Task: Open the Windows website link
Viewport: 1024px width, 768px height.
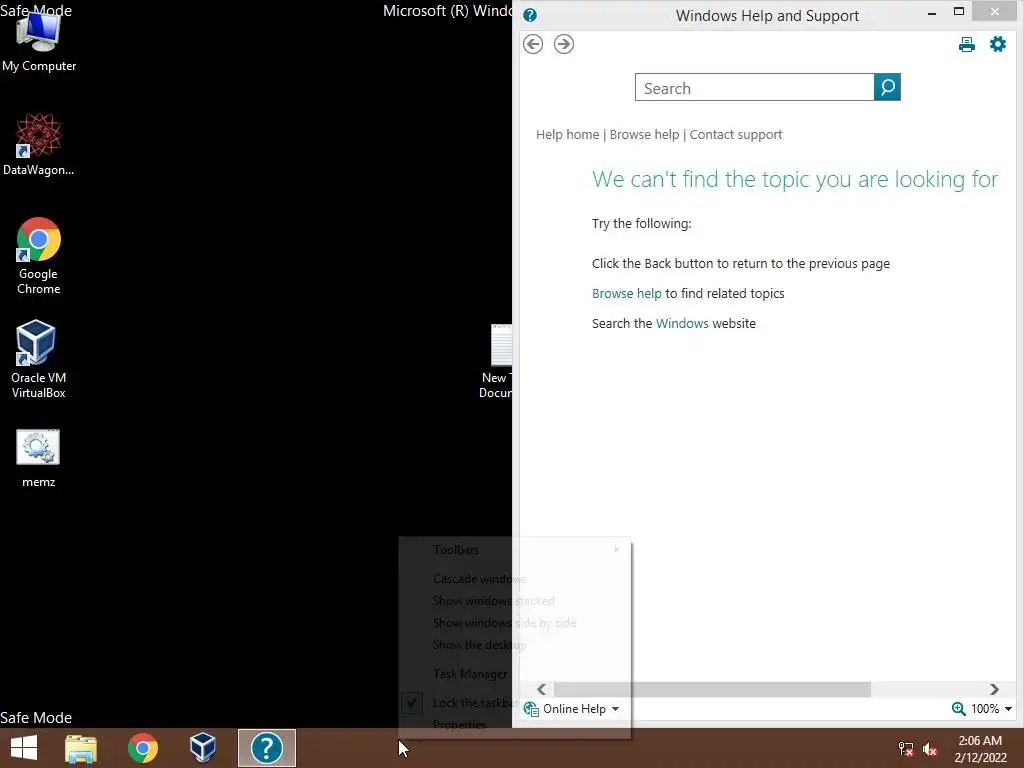Action: tap(682, 323)
